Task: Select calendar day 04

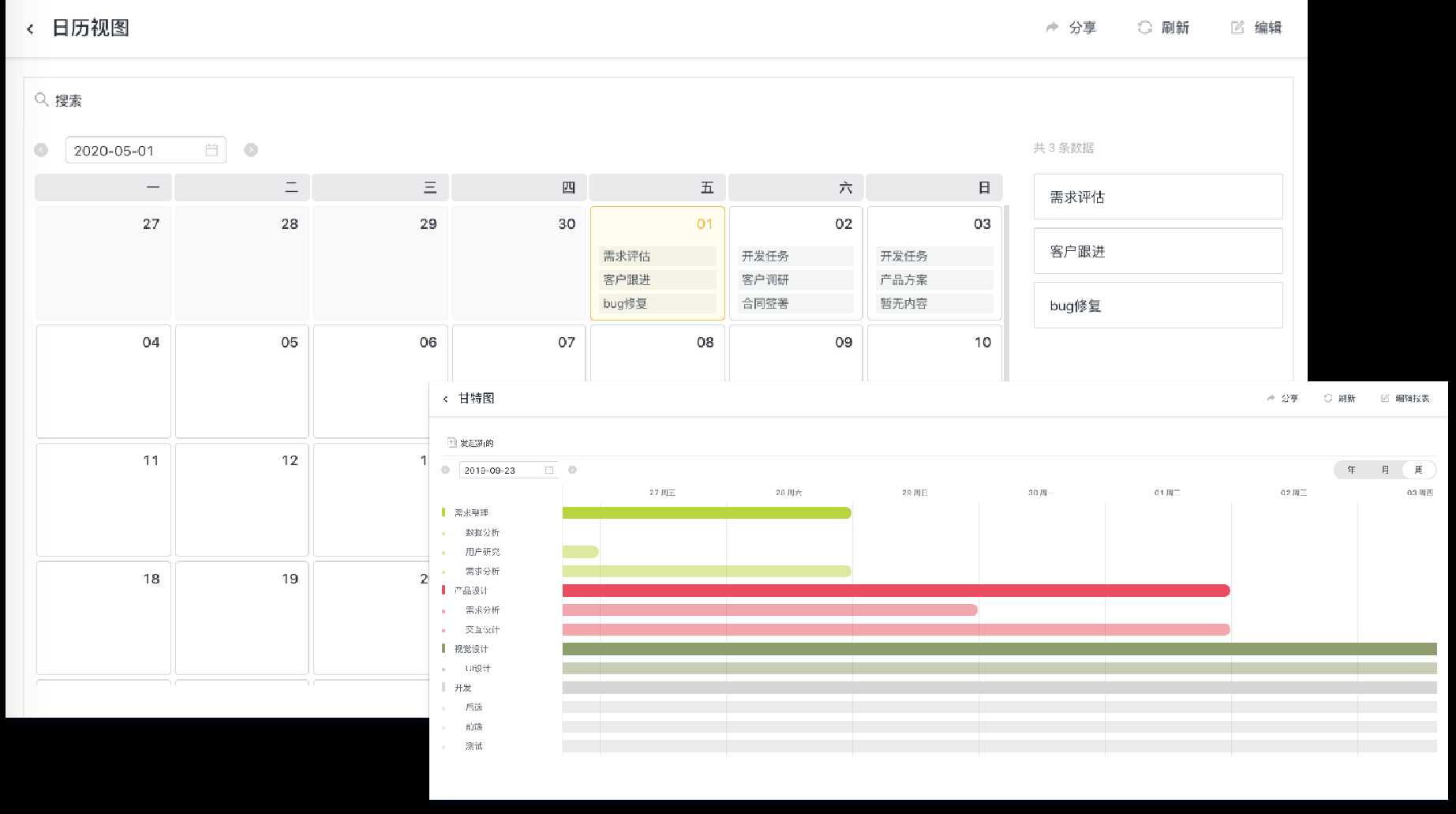Action: (x=103, y=381)
